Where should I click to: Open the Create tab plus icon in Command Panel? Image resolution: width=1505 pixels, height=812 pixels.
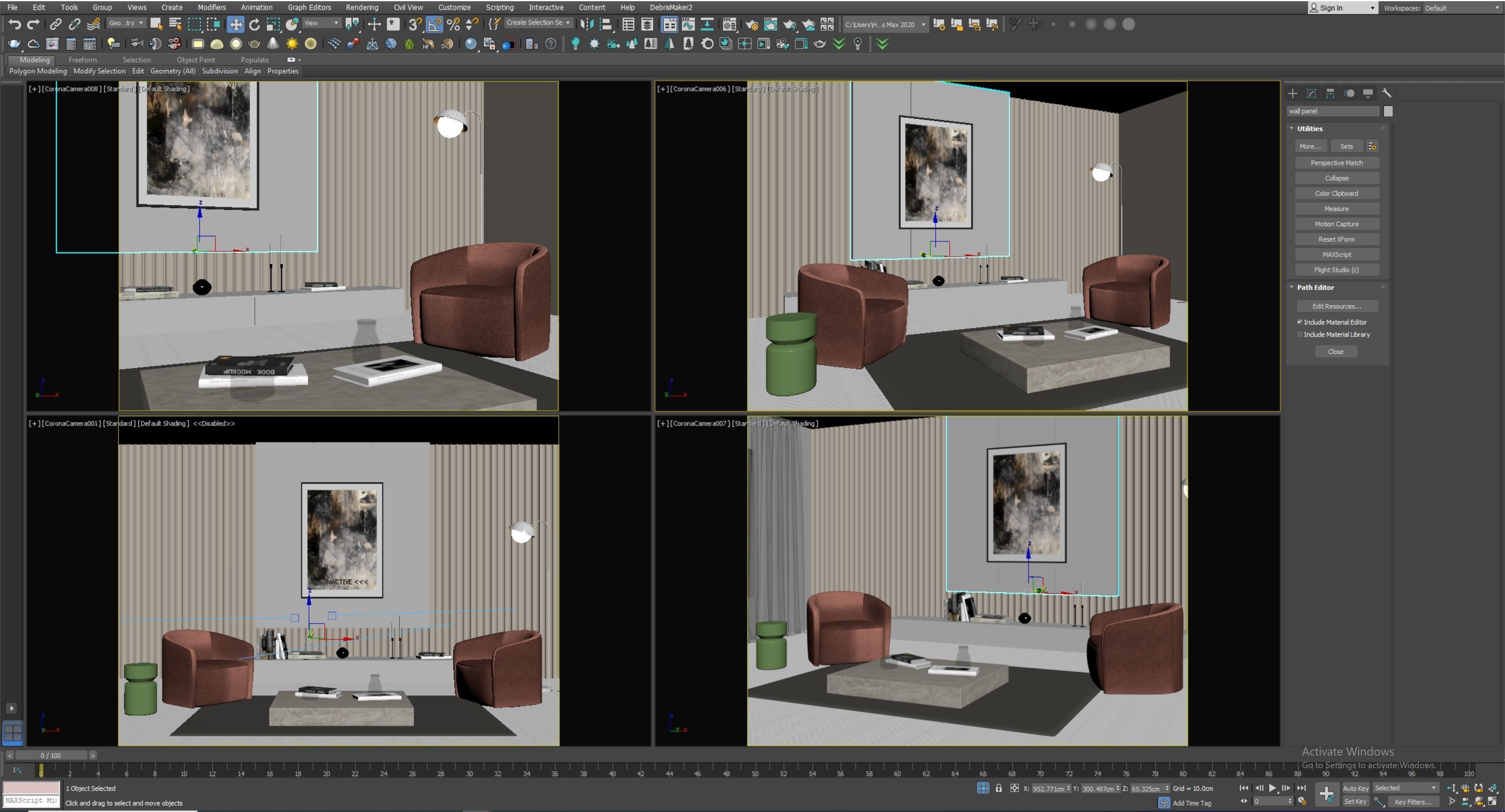tap(1292, 94)
